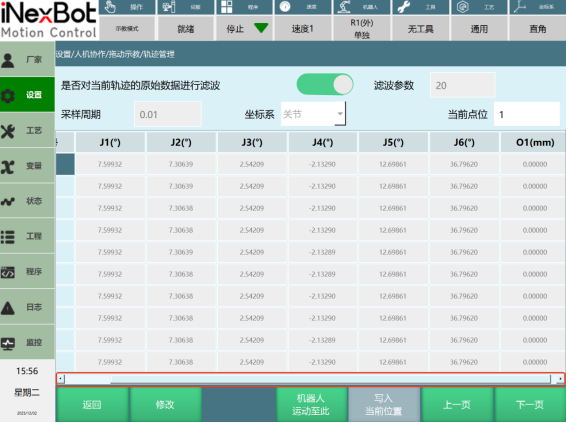The height and width of the screenshot is (423, 566).
Task: Select the highlighted first row marker
Action: tap(65, 164)
